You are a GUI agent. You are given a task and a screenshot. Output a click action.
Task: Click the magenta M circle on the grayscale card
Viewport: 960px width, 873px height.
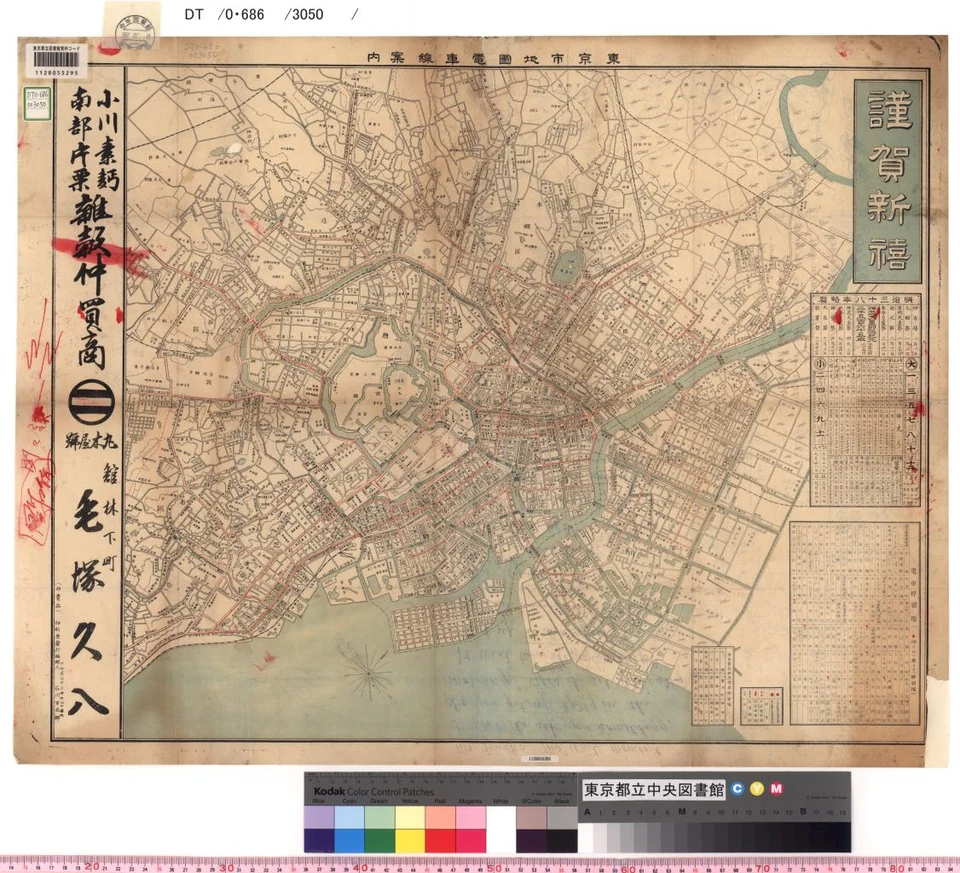point(776,789)
